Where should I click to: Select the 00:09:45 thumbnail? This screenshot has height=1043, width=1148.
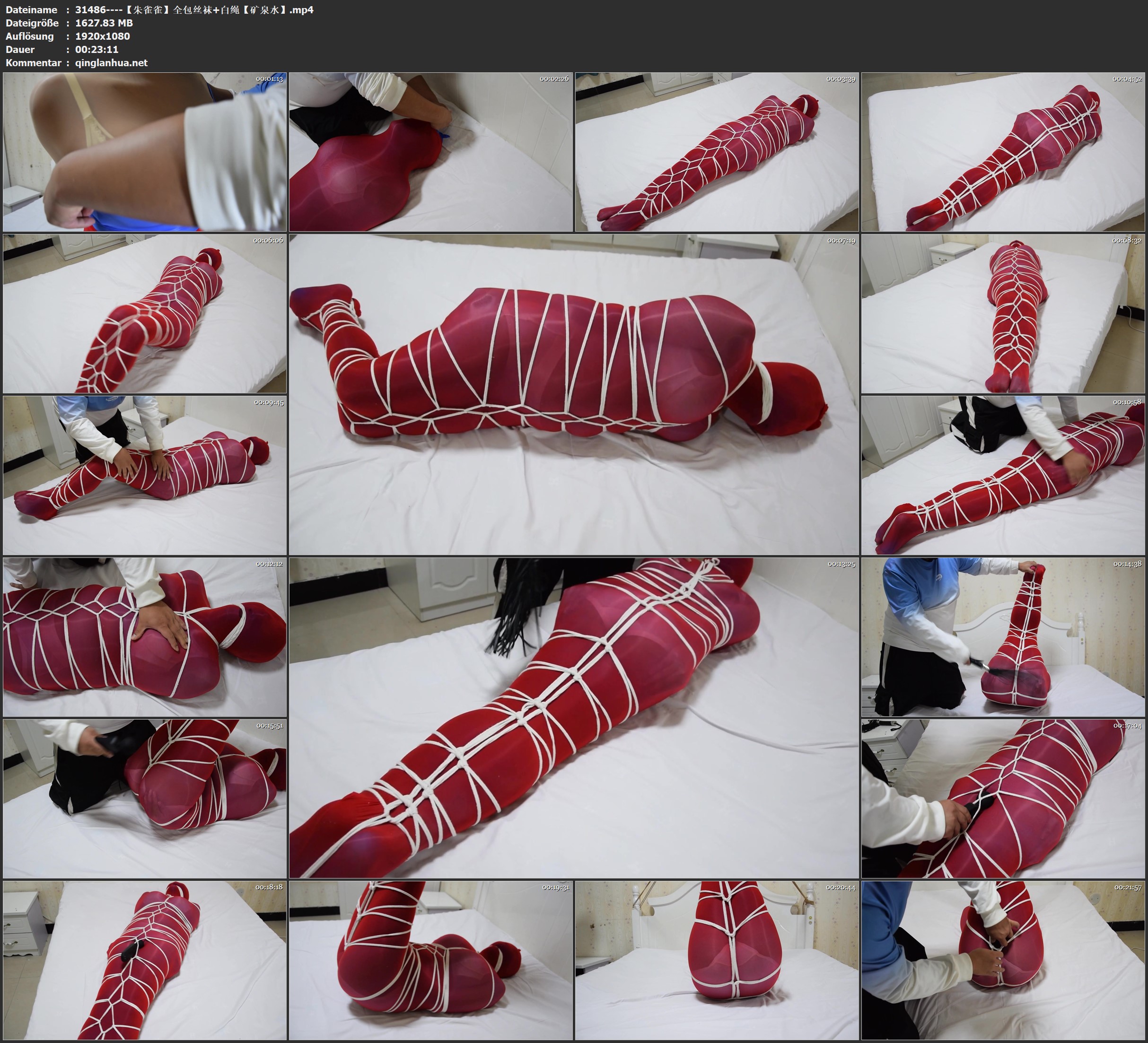145,475
